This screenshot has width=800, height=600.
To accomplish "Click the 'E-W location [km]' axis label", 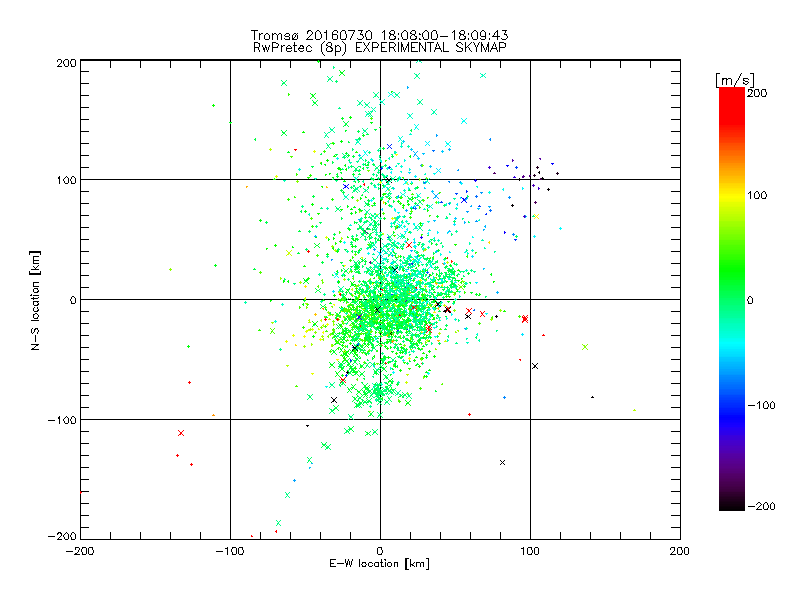I will [x=379, y=563].
